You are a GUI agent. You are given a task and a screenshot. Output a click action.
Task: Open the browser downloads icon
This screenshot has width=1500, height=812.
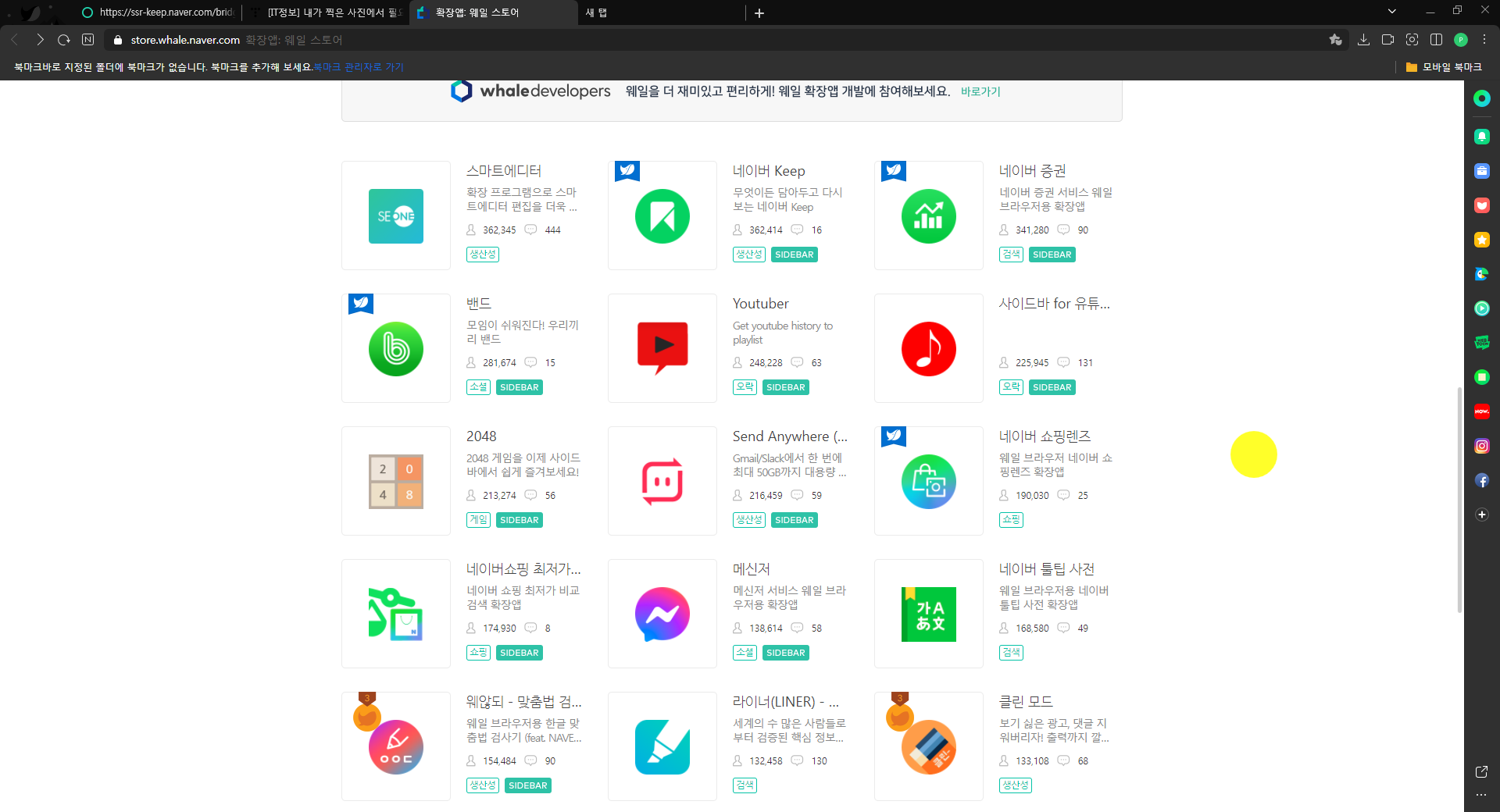1363,40
